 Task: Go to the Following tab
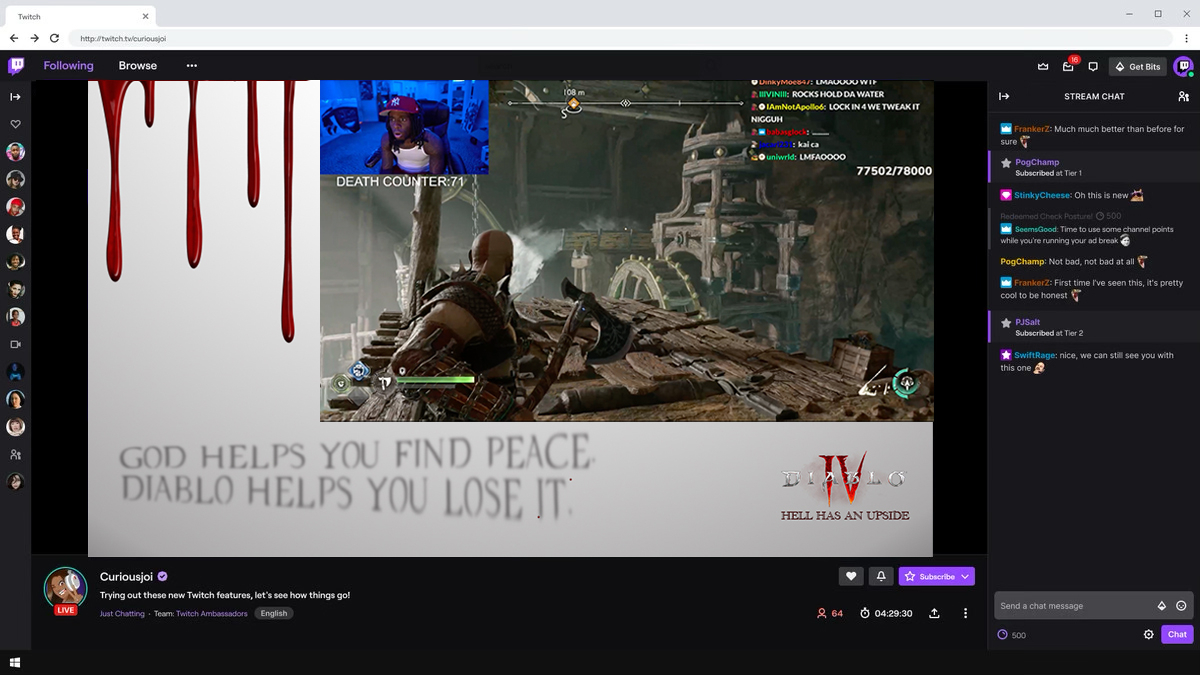point(68,66)
